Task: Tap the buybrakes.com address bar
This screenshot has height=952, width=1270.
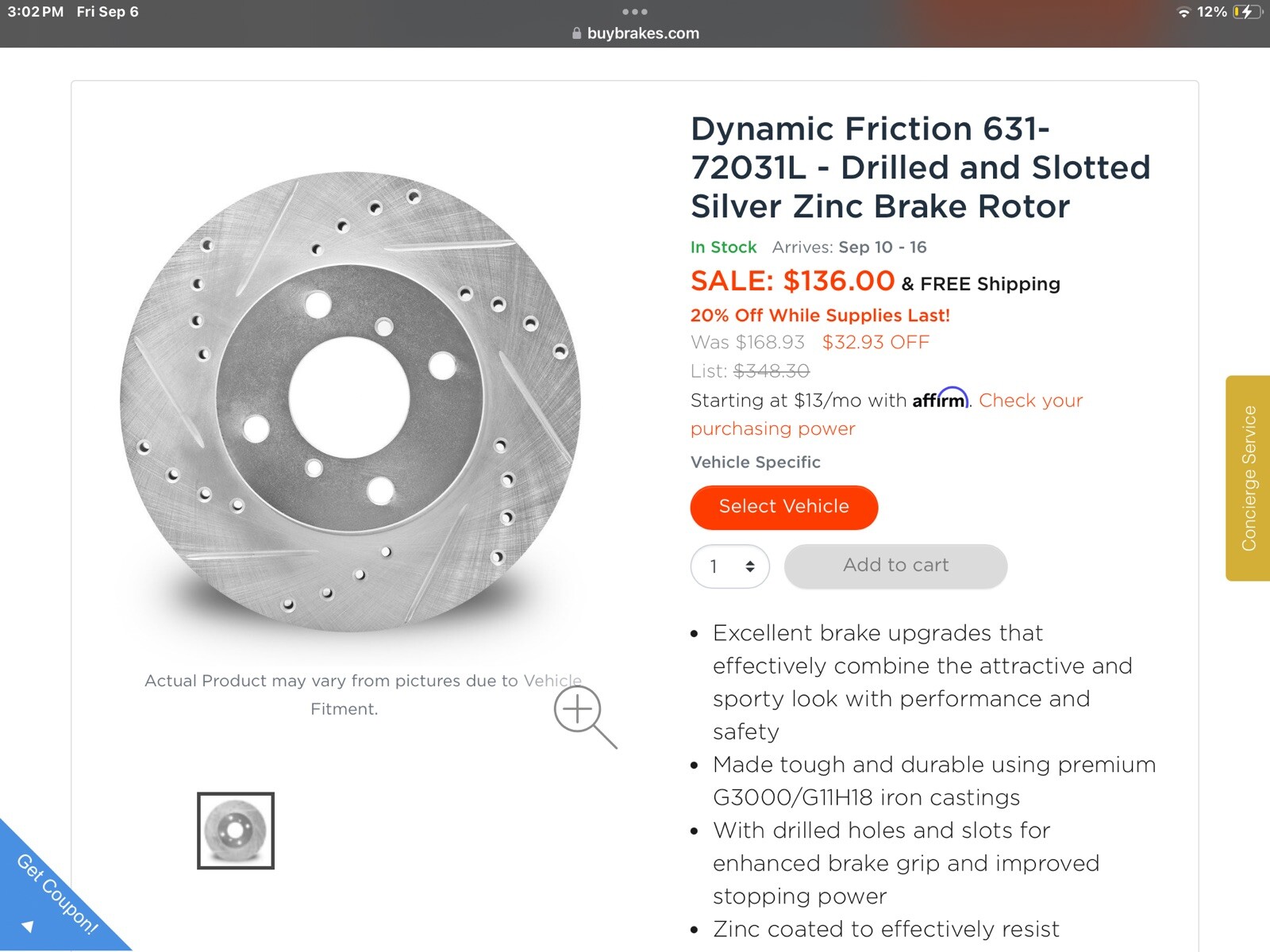Action: (643, 33)
